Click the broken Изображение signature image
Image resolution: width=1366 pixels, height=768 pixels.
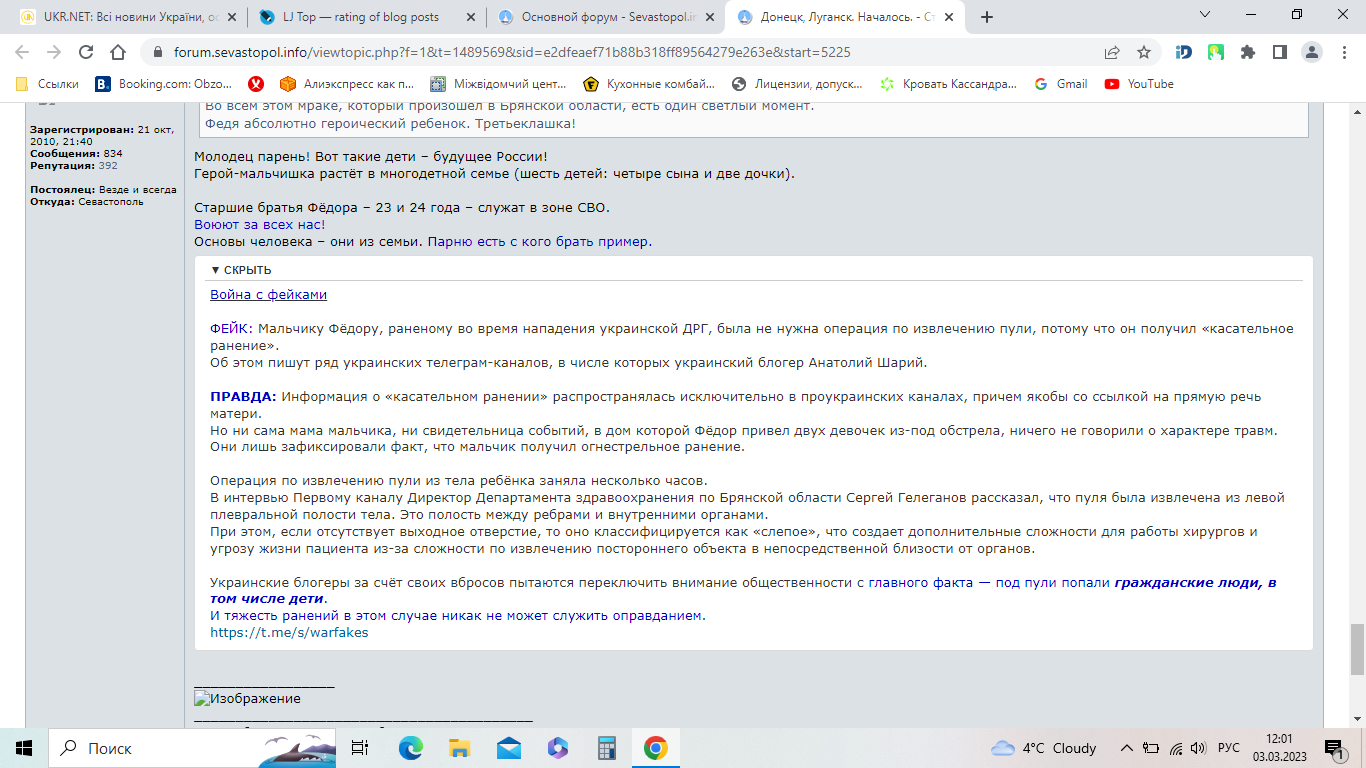[x=247, y=699]
